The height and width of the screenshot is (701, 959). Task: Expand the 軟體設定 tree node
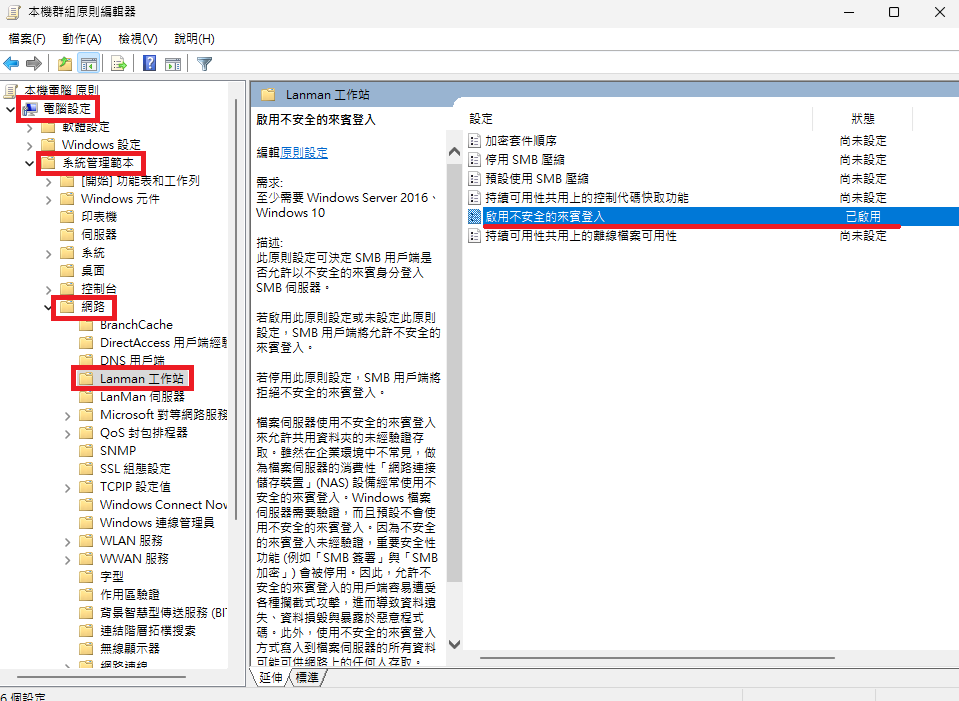tap(29, 127)
